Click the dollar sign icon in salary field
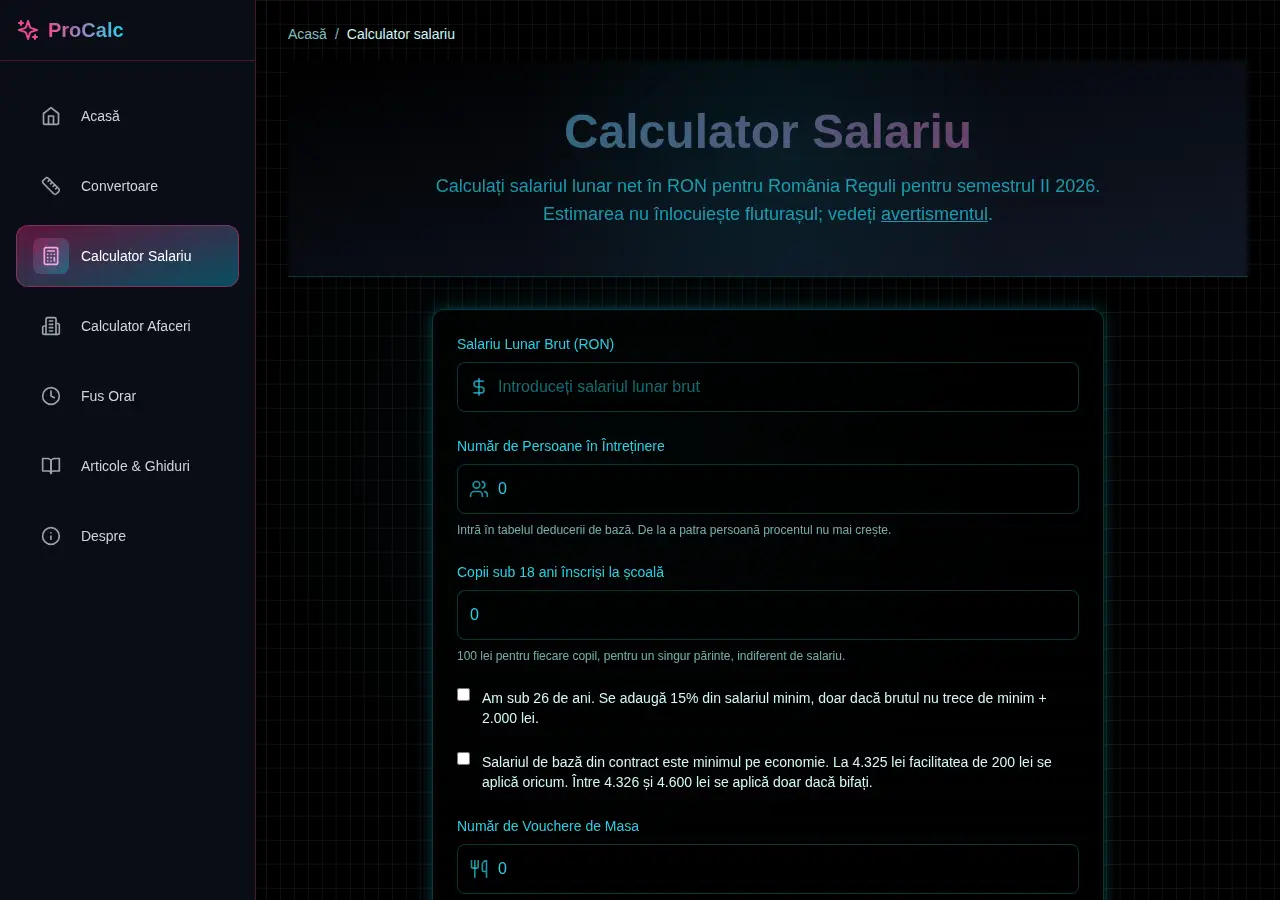The width and height of the screenshot is (1280, 900). coord(479,387)
